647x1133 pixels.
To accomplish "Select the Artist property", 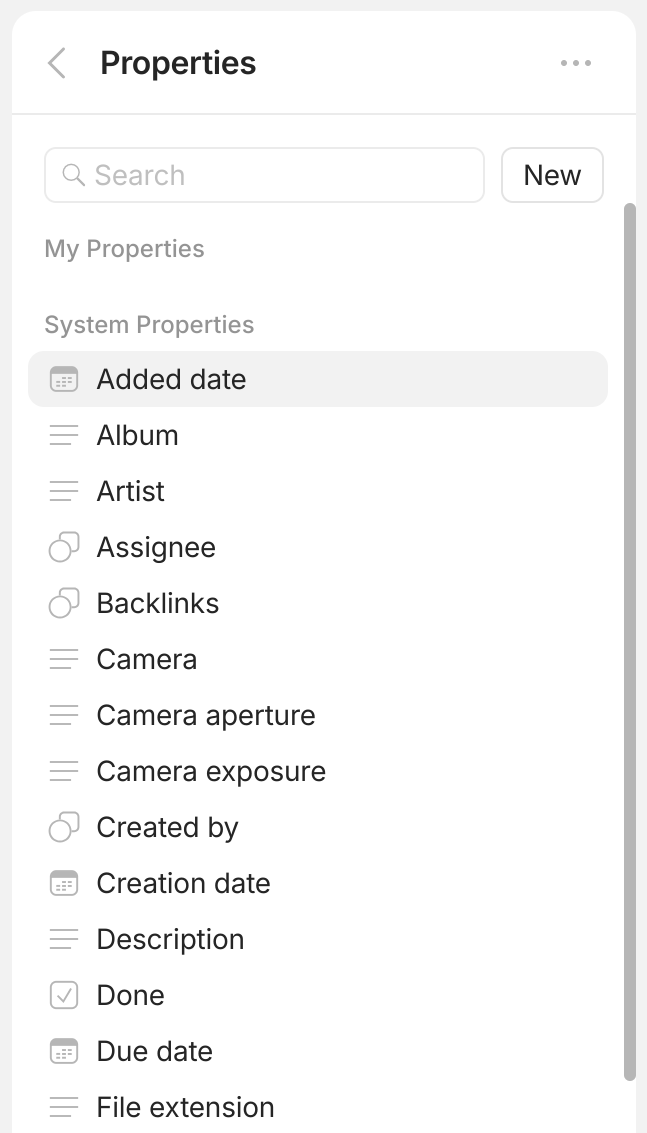I will (131, 492).
